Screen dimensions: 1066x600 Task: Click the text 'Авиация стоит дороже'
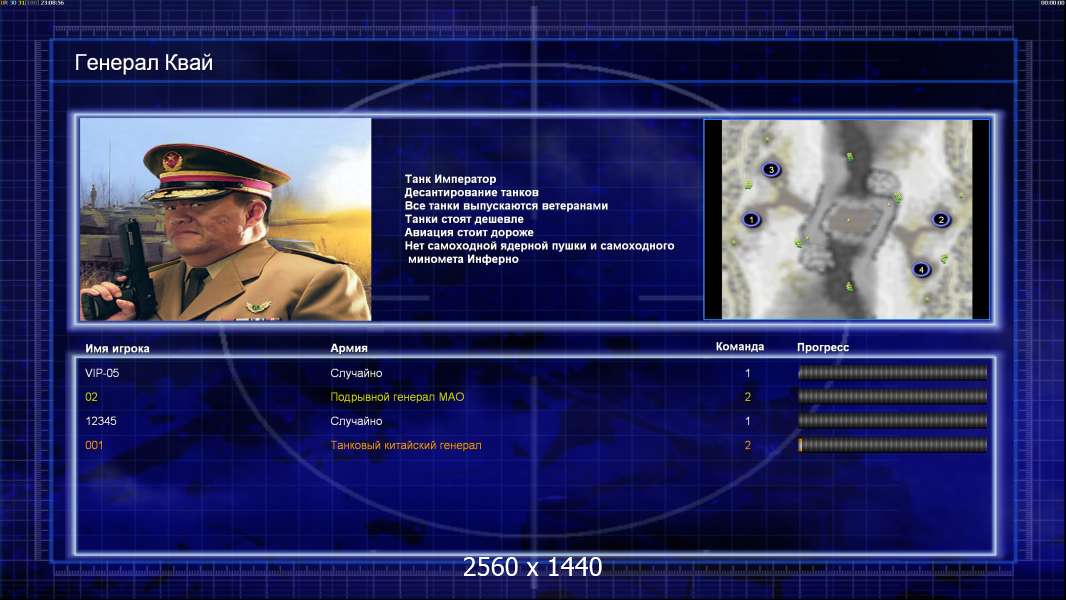click(x=468, y=232)
